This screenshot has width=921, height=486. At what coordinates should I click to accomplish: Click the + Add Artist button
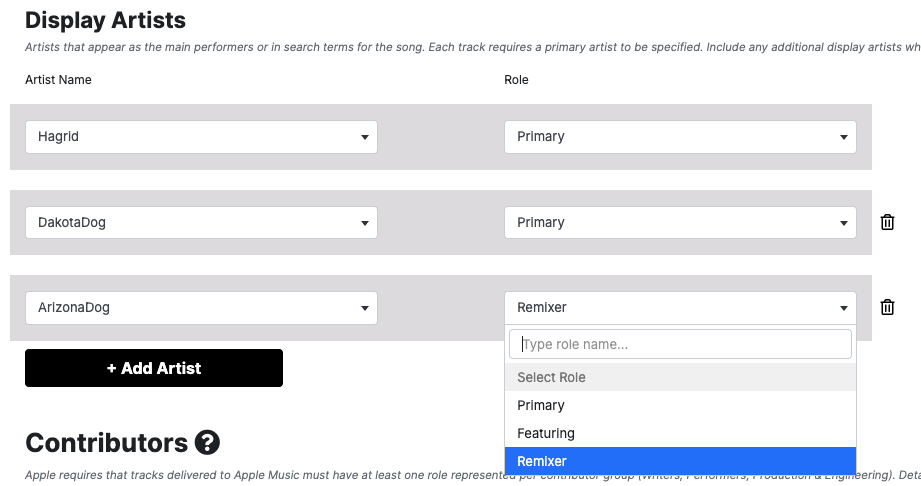point(154,368)
